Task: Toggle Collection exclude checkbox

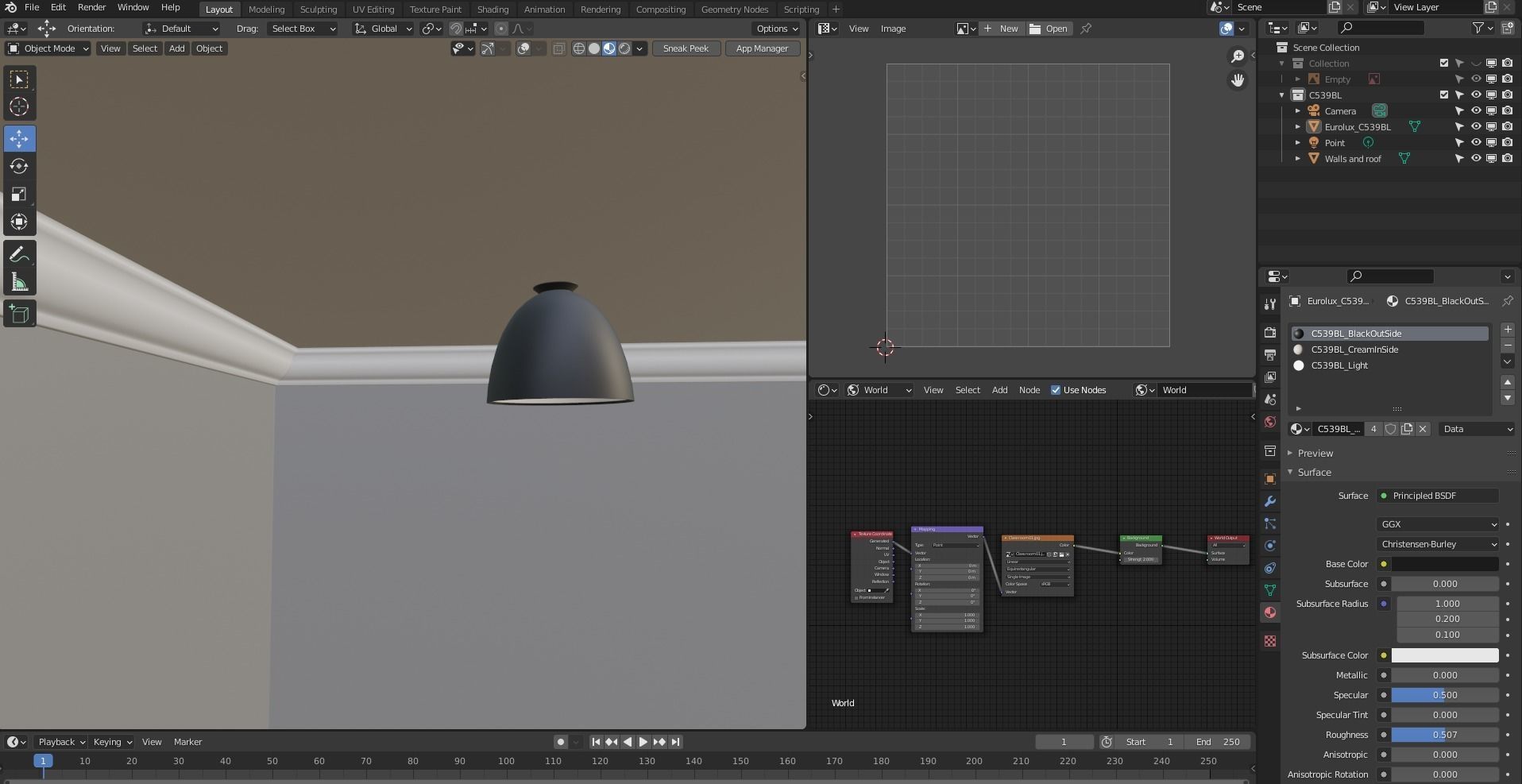Action: pos(1444,64)
